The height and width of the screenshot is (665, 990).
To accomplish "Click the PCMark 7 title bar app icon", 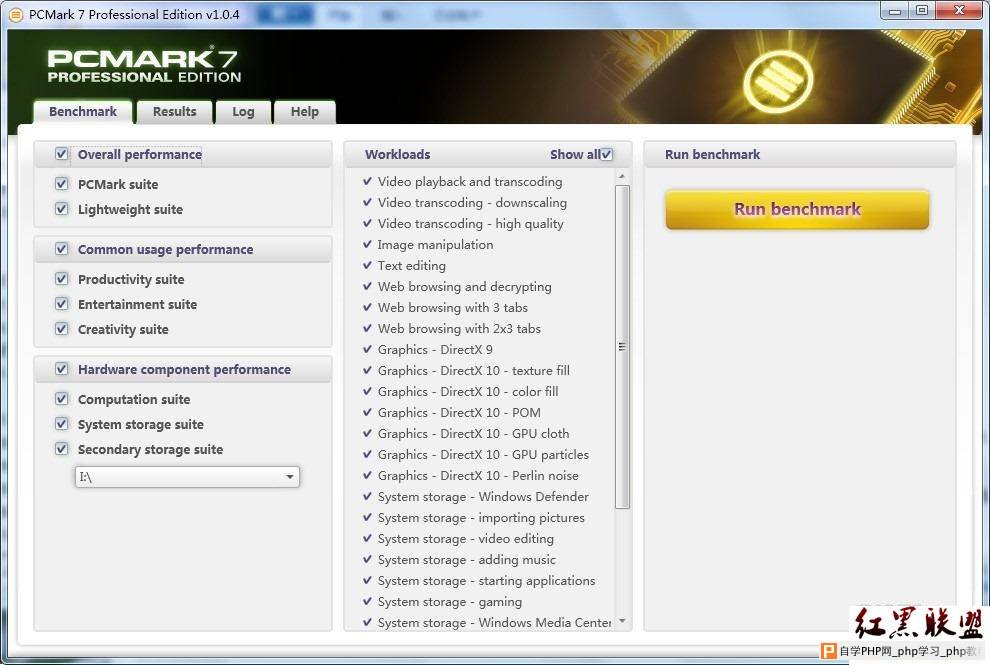I will (16, 14).
